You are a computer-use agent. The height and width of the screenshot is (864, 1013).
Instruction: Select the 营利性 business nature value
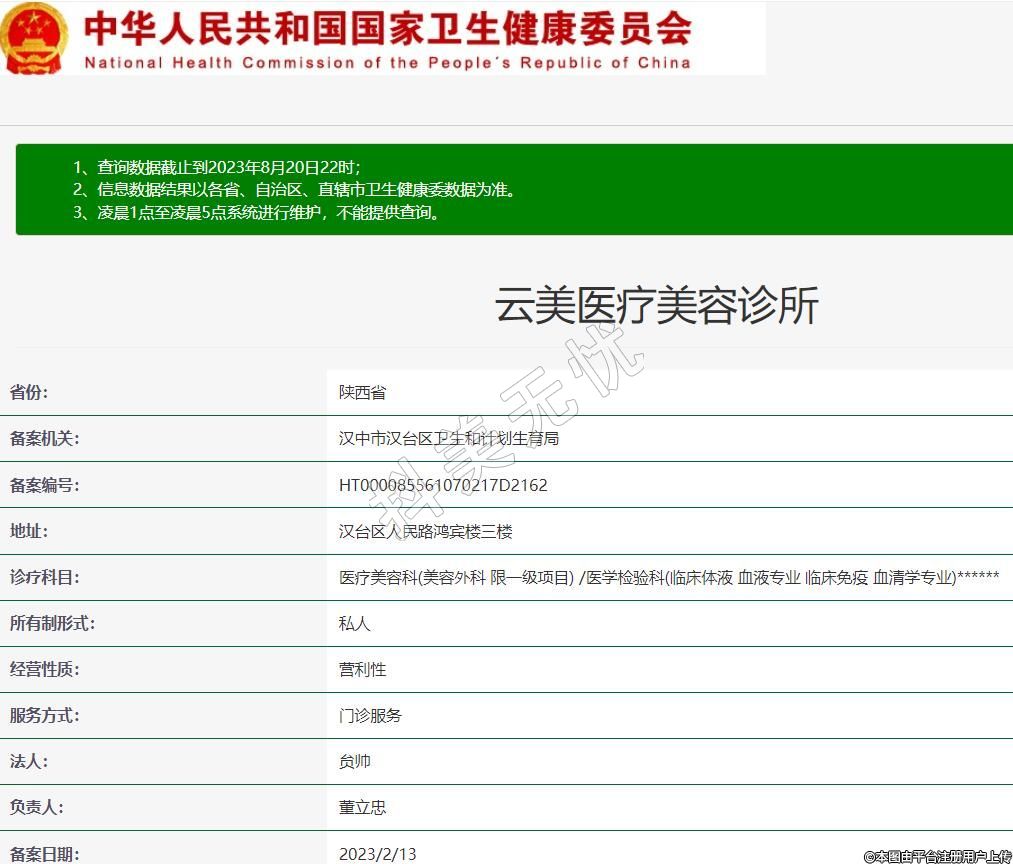coord(362,669)
